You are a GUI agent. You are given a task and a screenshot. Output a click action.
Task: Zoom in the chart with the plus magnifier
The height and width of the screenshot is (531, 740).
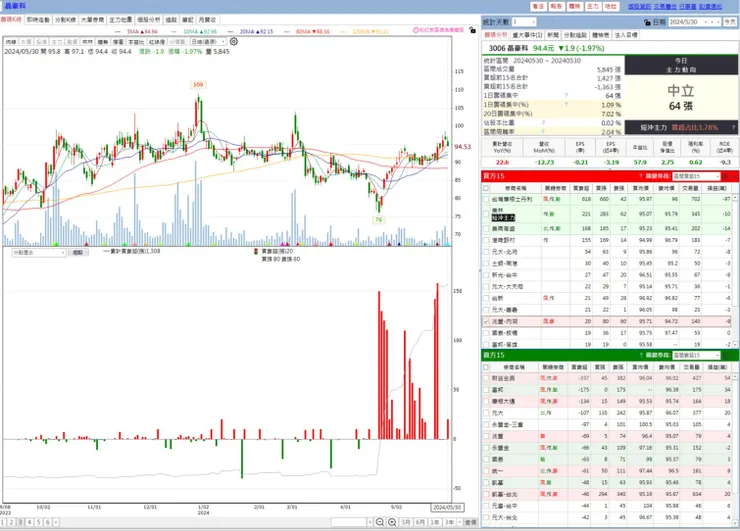coord(392,522)
